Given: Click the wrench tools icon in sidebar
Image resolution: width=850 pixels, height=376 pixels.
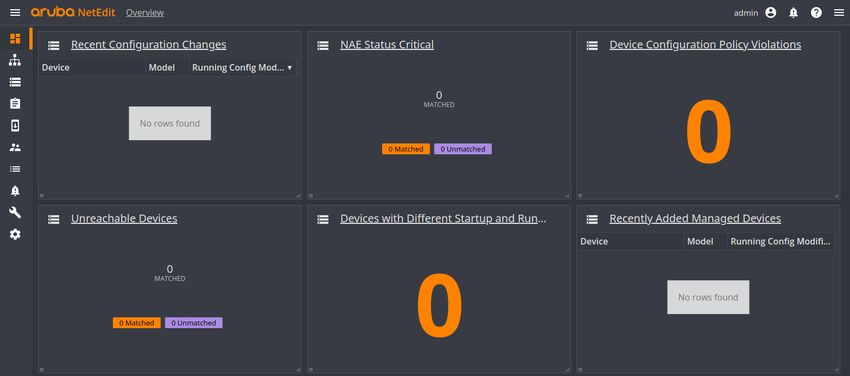Looking at the screenshot, I should (x=15, y=212).
